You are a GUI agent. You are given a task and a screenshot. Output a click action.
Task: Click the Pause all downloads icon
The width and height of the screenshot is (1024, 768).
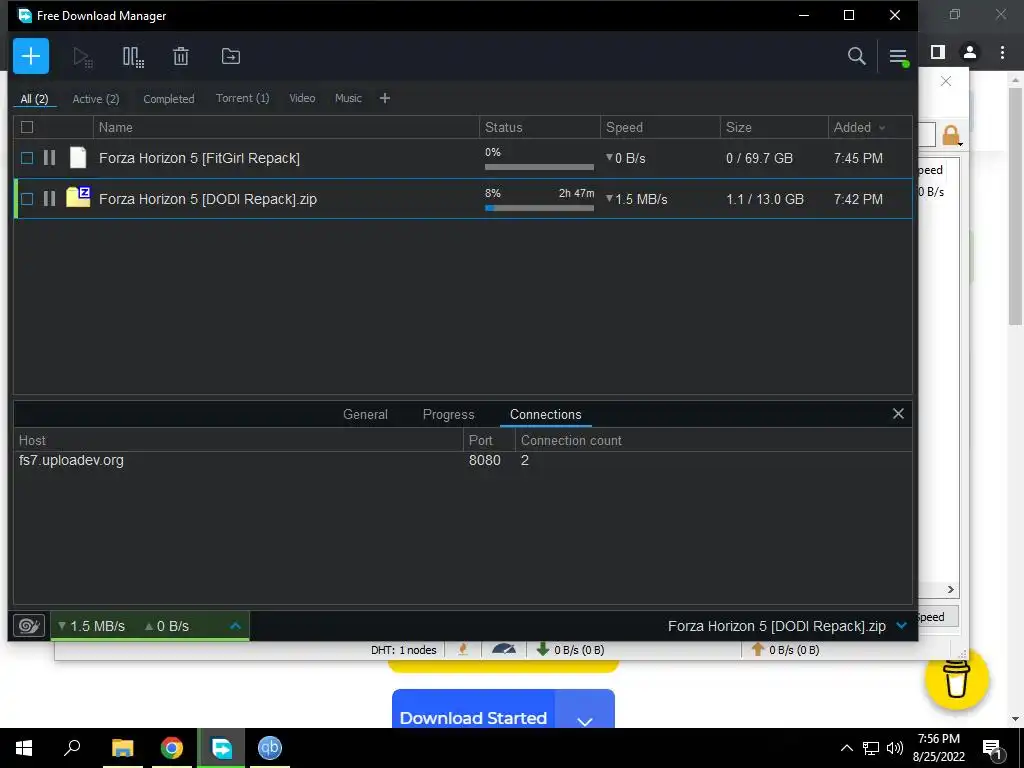tap(133, 57)
